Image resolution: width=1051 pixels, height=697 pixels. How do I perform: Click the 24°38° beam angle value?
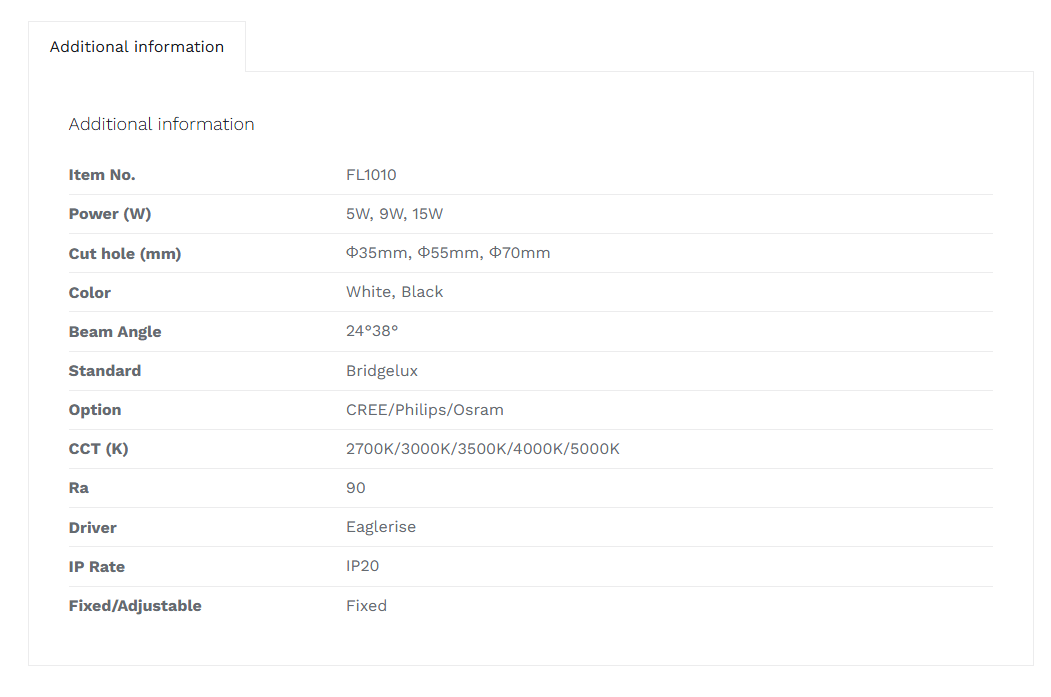[x=372, y=330]
